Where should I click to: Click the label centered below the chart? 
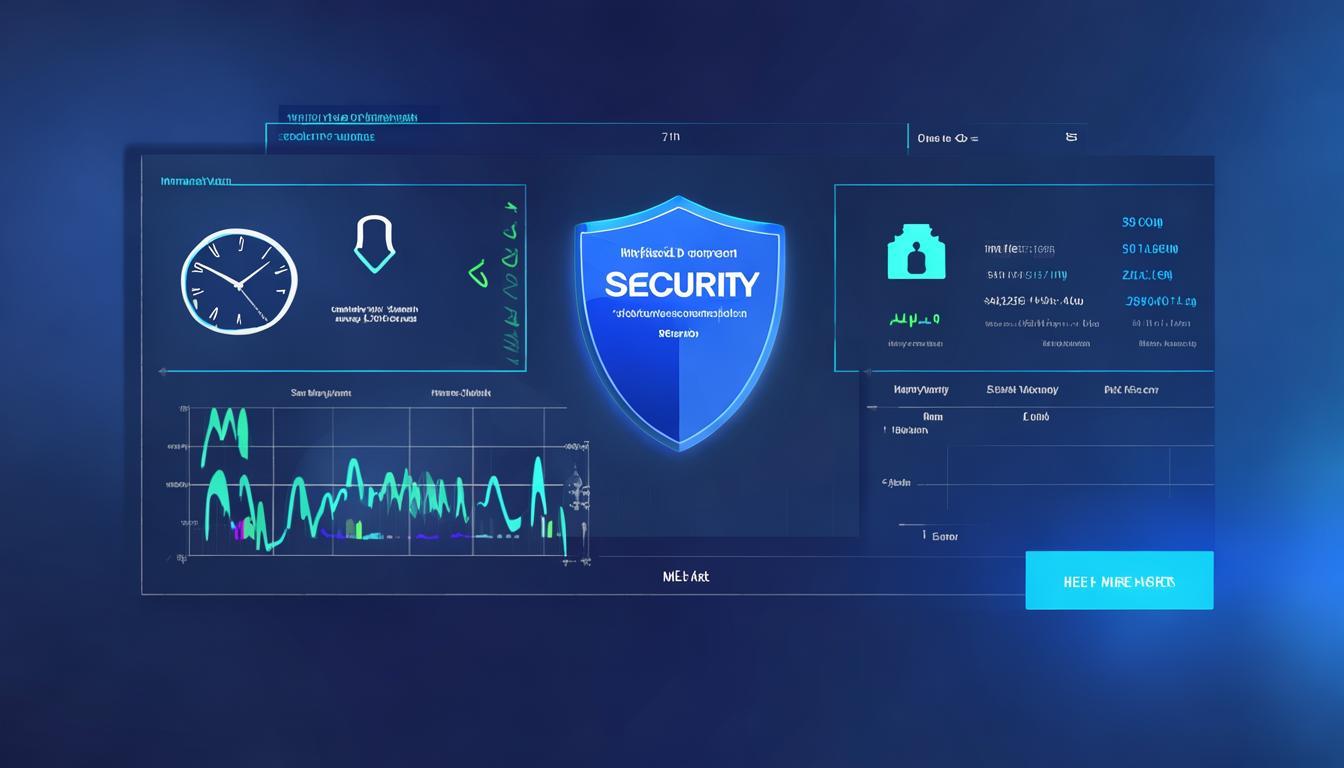[686, 577]
